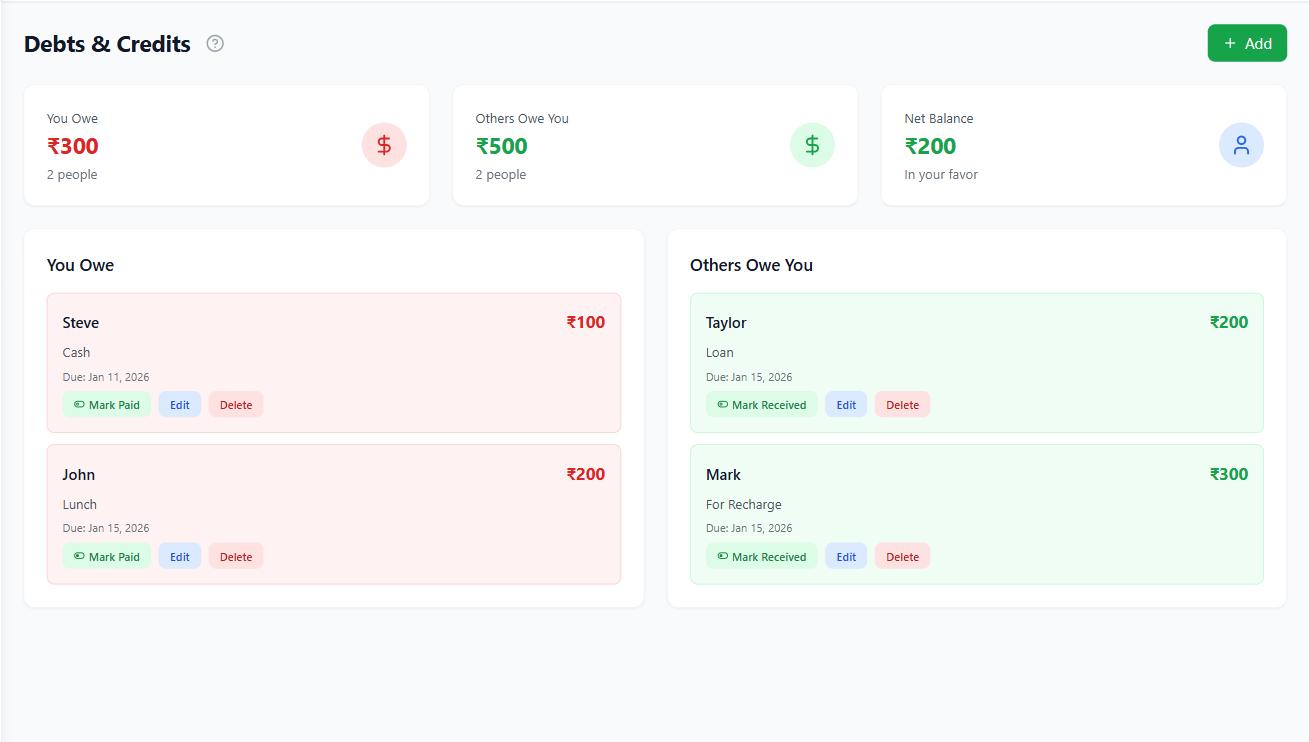Delete Taylor's Loan entry
This screenshot has width=1309, height=742.
[x=902, y=404]
